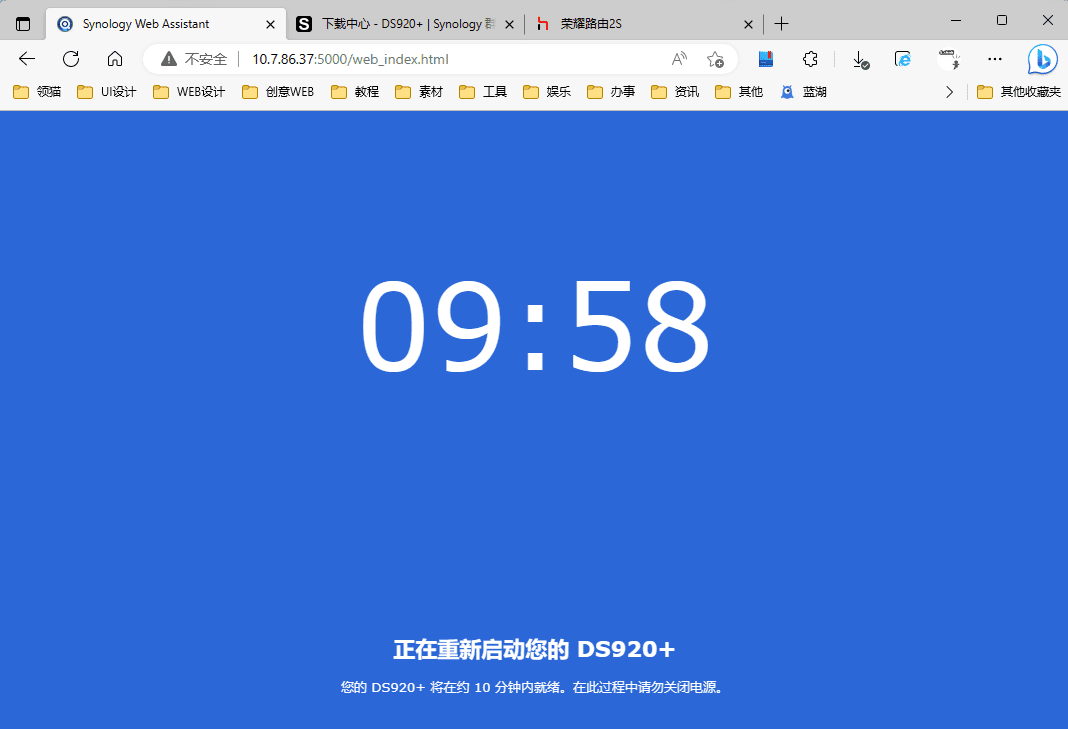Switch to the 下载中心 DS920+ tab
This screenshot has width=1068, height=729.
(x=400, y=23)
